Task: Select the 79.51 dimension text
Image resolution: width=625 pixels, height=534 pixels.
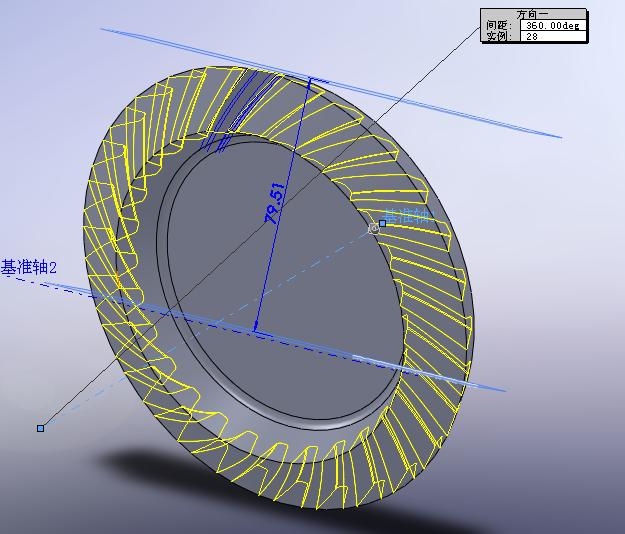Action: (x=275, y=203)
